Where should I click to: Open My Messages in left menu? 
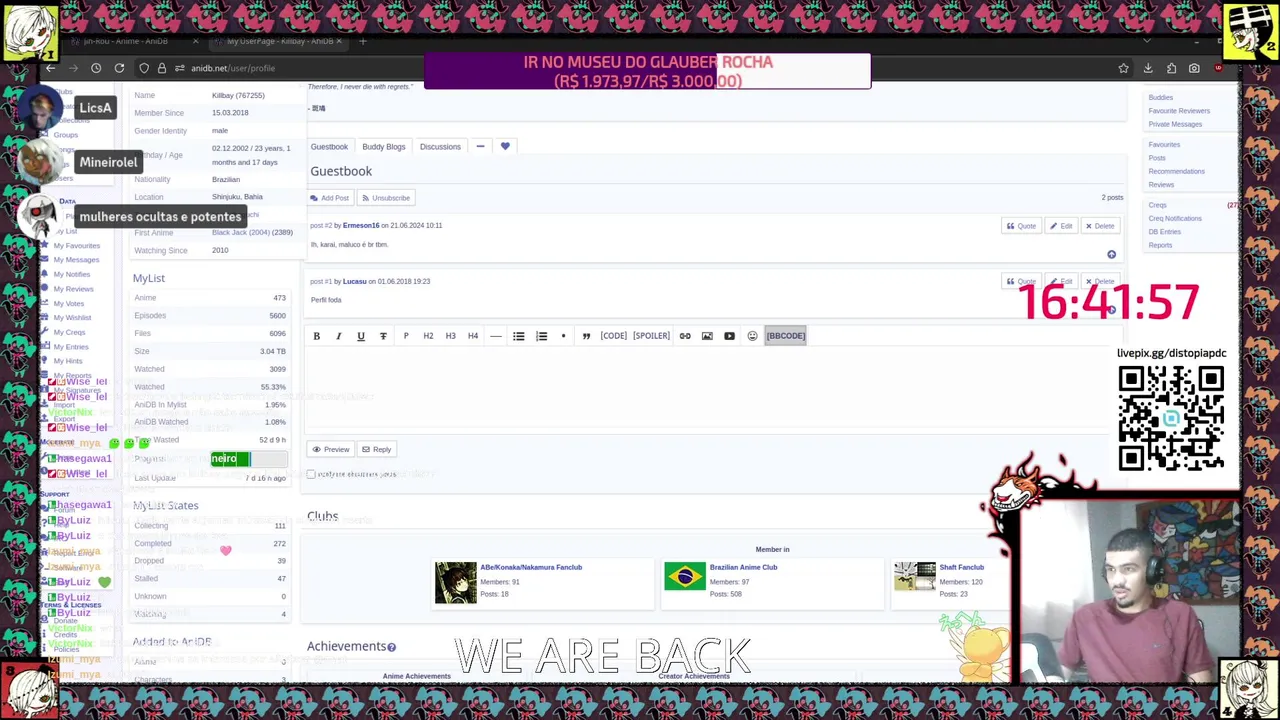coord(76,260)
